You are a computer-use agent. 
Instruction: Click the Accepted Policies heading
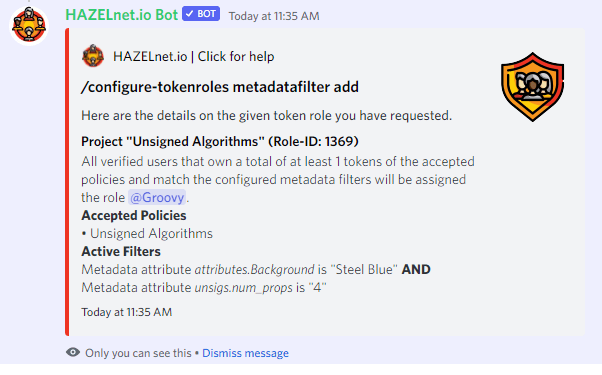pyautogui.click(x=134, y=215)
